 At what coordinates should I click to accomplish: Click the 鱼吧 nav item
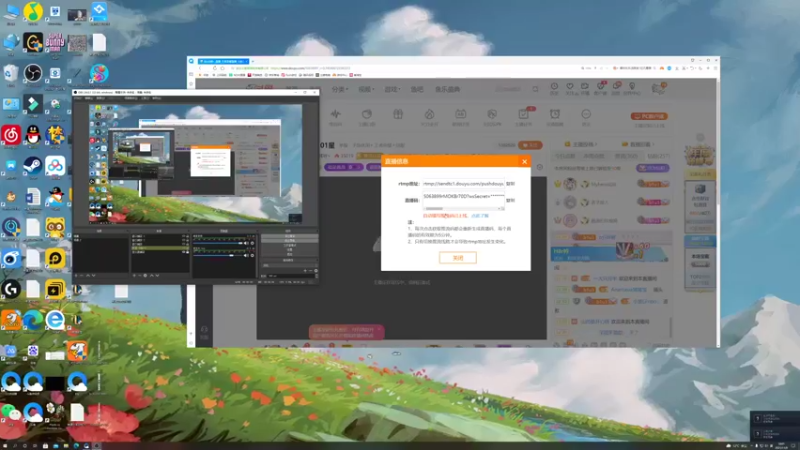417,89
